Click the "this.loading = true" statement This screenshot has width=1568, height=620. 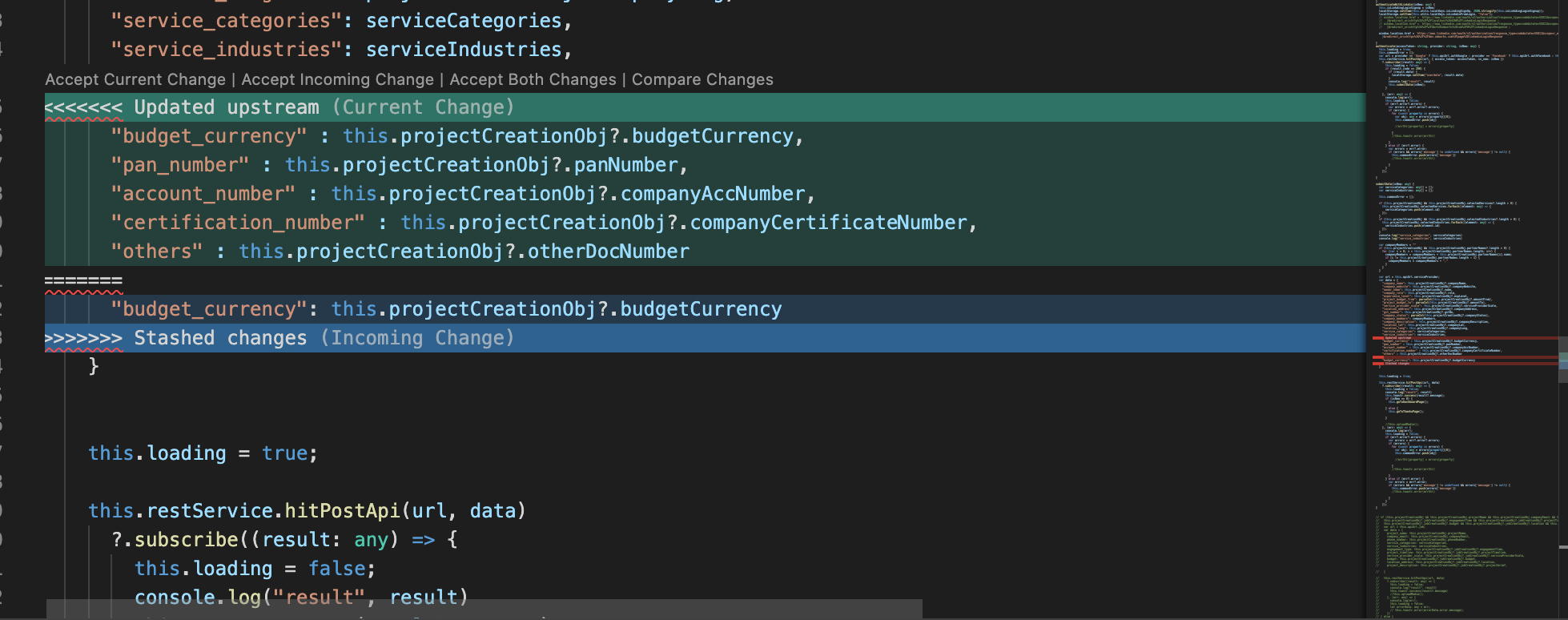pyautogui.click(x=203, y=453)
